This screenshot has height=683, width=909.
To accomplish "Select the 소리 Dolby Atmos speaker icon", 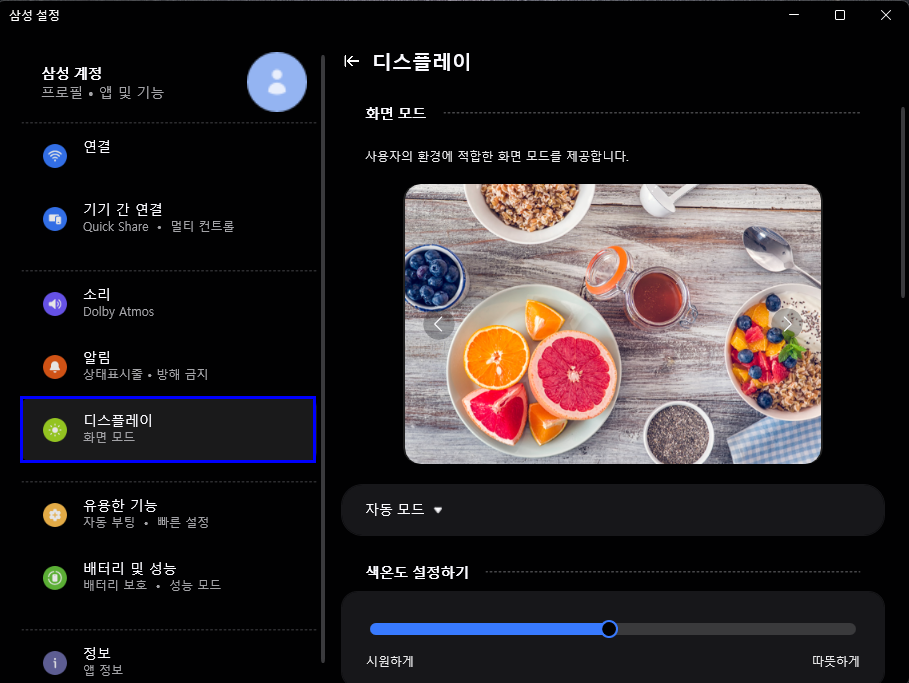I will (x=55, y=303).
